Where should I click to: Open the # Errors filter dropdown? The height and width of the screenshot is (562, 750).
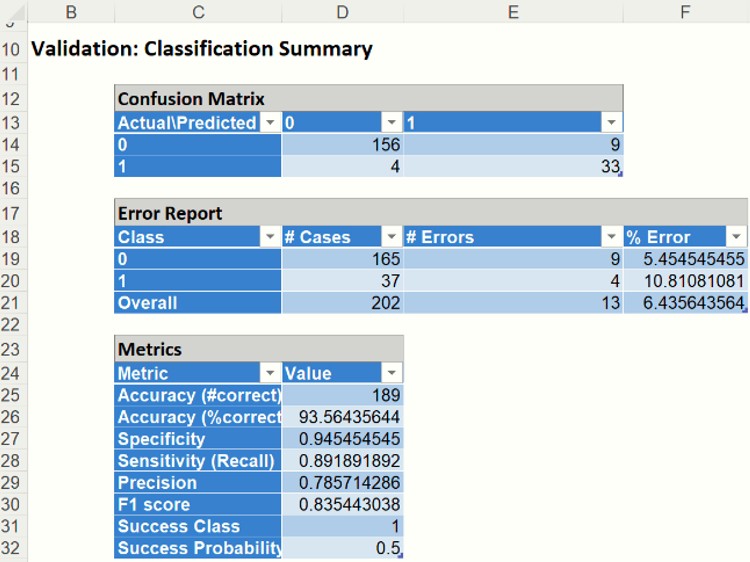pos(611,237)
